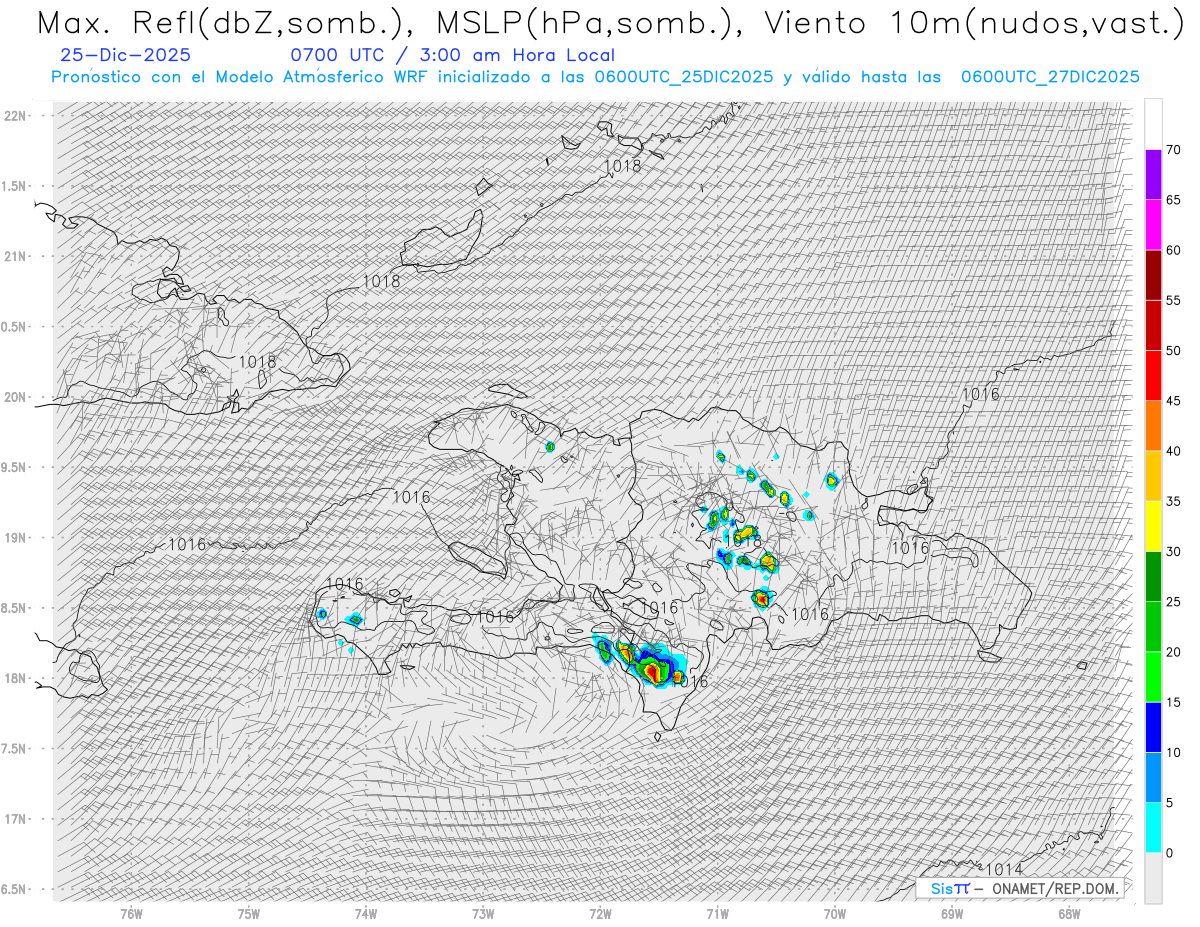
Task: Click the date label "25-Dic-2025"
Action: (126, 56)
